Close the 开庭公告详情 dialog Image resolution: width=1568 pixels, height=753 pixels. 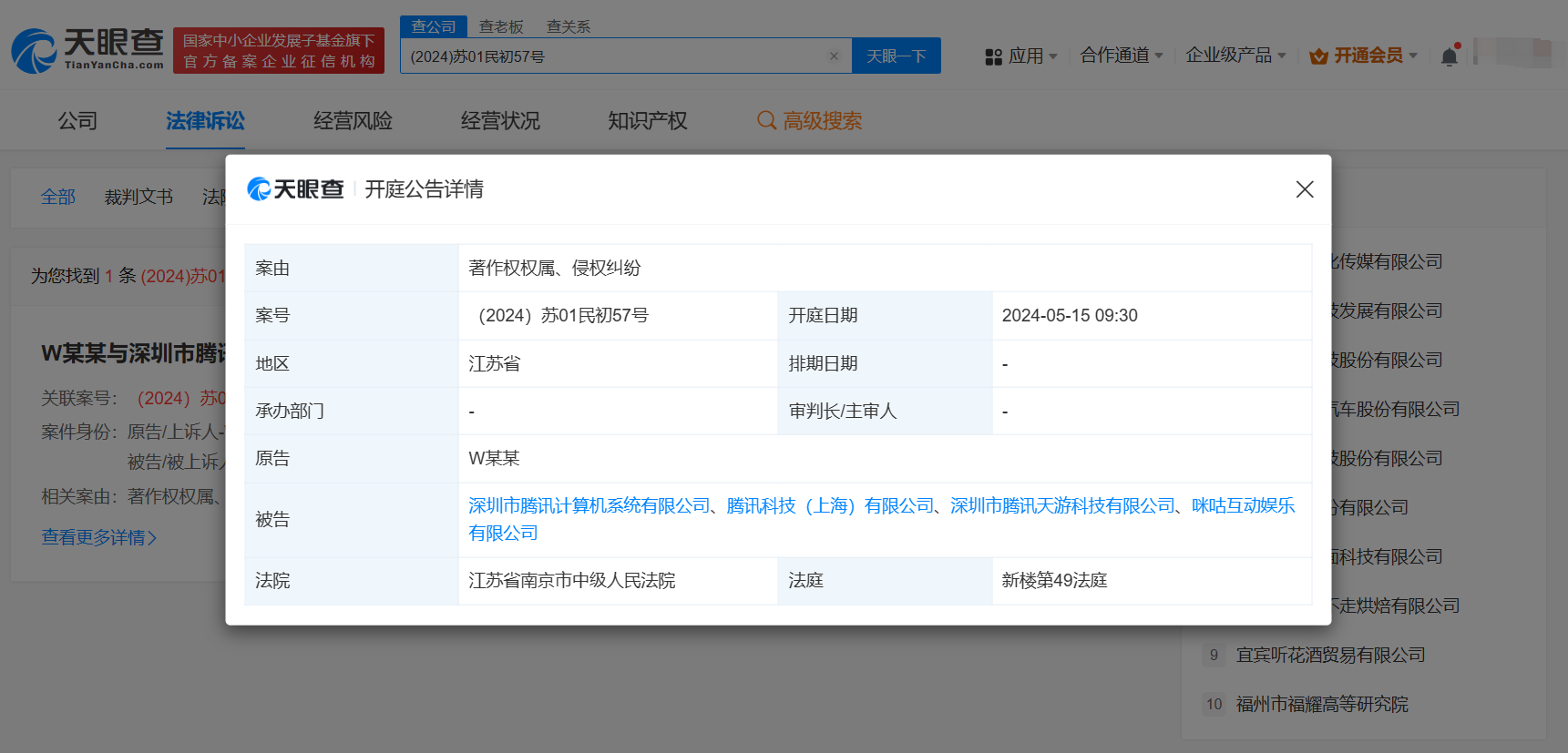point(1304,189)
